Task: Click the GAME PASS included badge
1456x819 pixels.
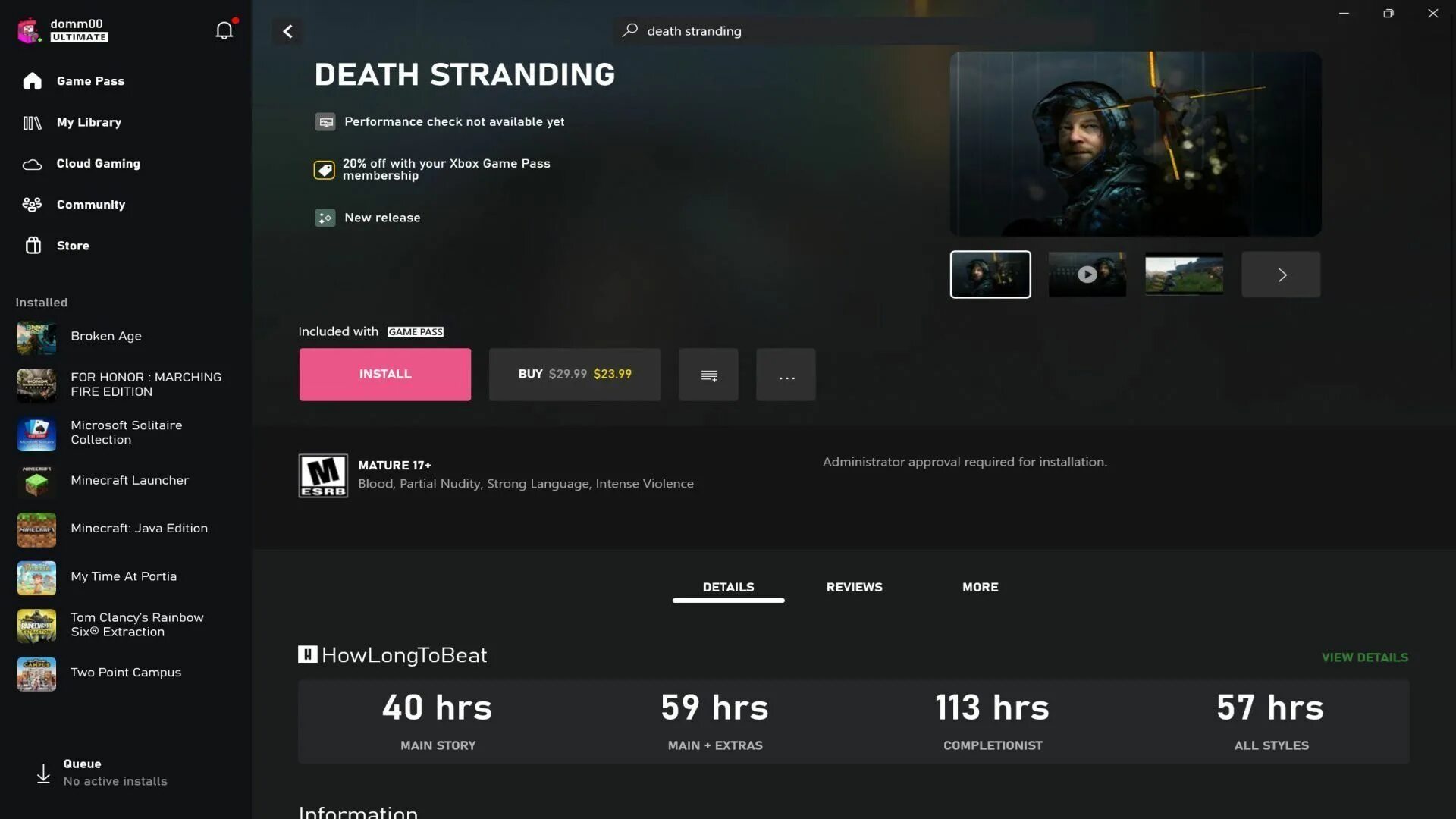Action: coord(414,331)
